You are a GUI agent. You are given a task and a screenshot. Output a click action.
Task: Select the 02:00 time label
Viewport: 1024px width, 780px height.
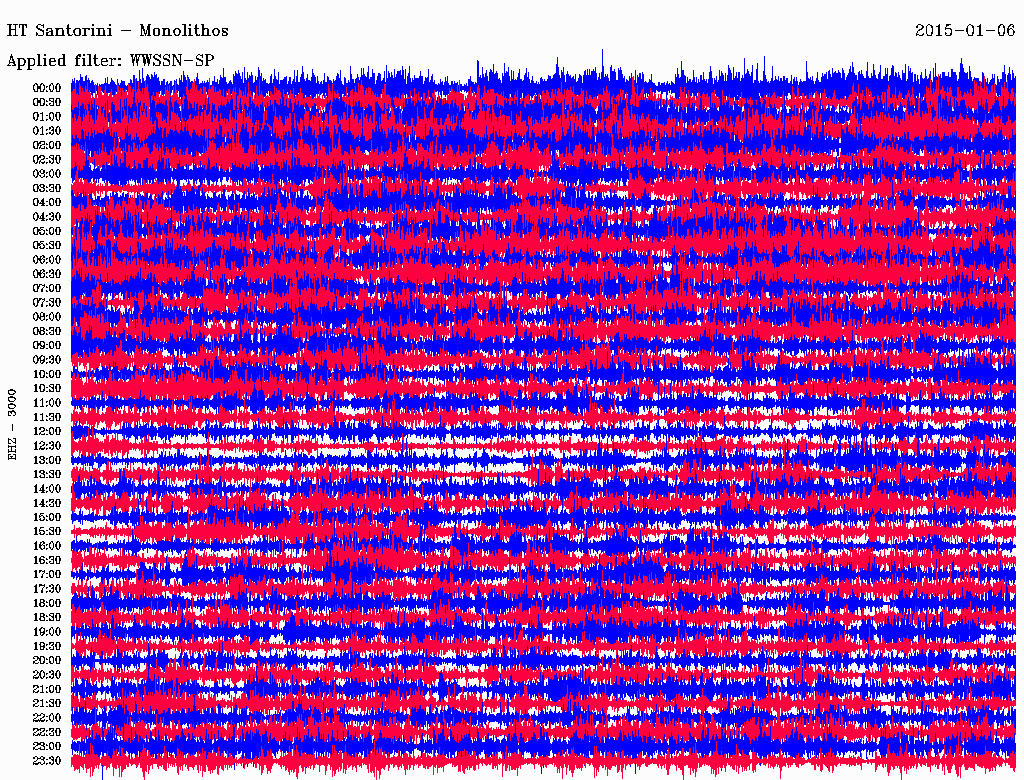click(47, 145)
